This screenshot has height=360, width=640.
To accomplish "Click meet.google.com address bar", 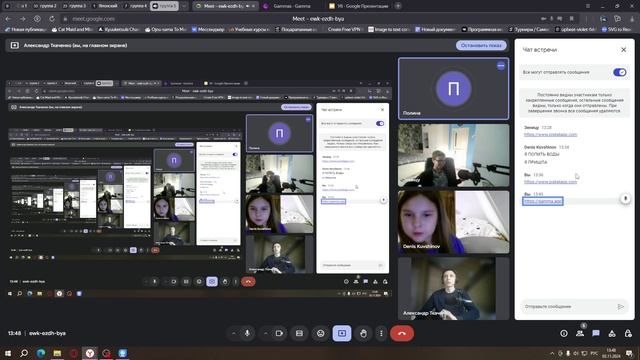I will (x=93, y=19).
